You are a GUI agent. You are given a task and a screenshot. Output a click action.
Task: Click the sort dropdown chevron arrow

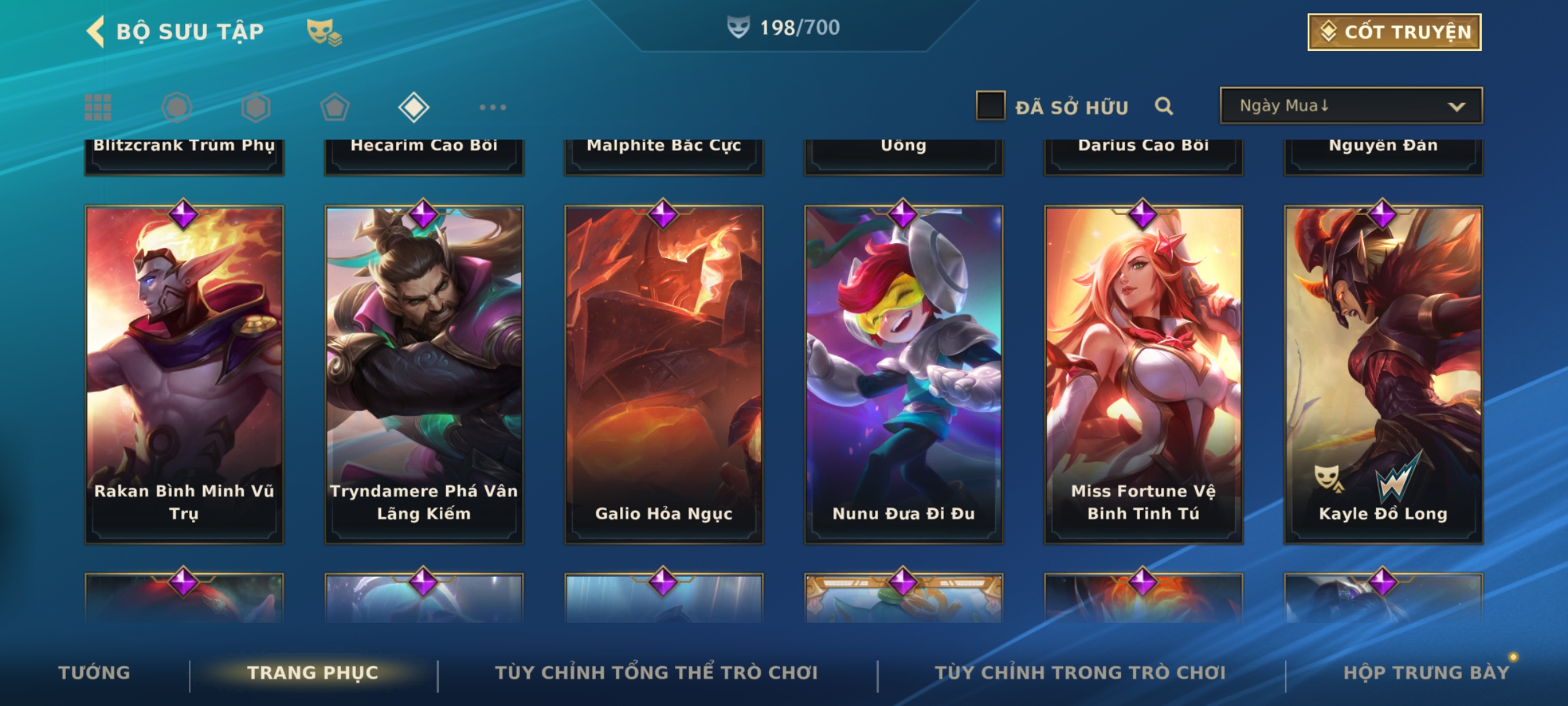(1456, 107)
